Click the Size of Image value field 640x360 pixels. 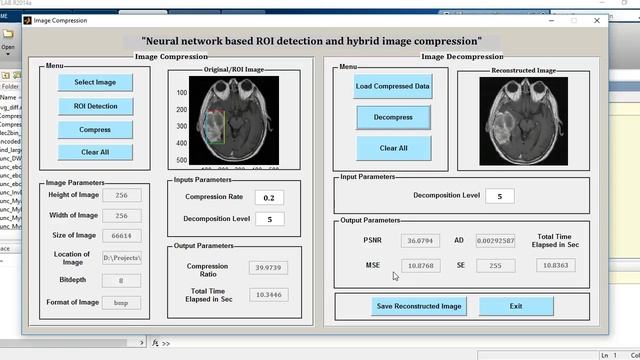122,236
